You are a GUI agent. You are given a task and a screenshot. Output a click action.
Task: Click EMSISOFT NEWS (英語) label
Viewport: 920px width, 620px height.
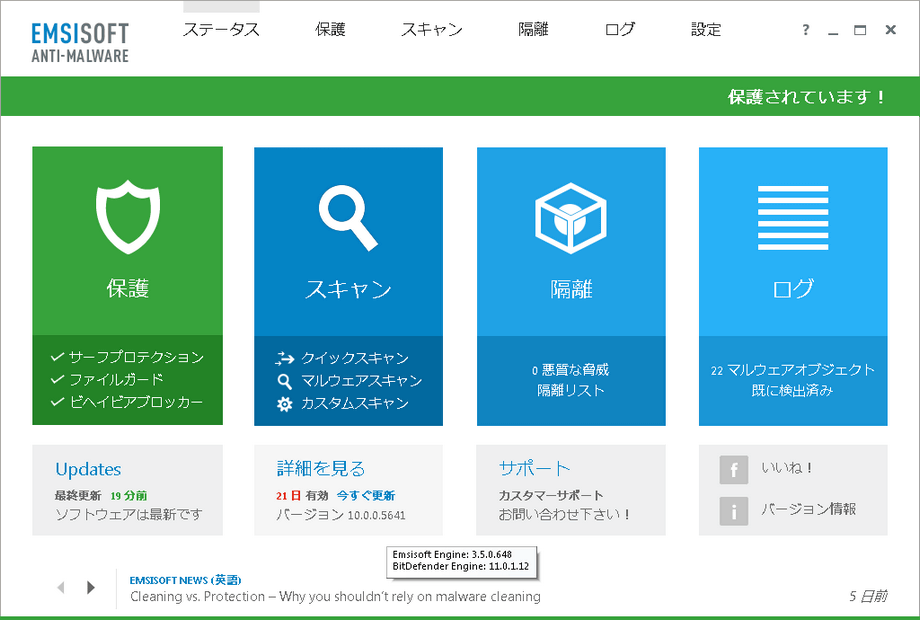[x=185, y=580]
